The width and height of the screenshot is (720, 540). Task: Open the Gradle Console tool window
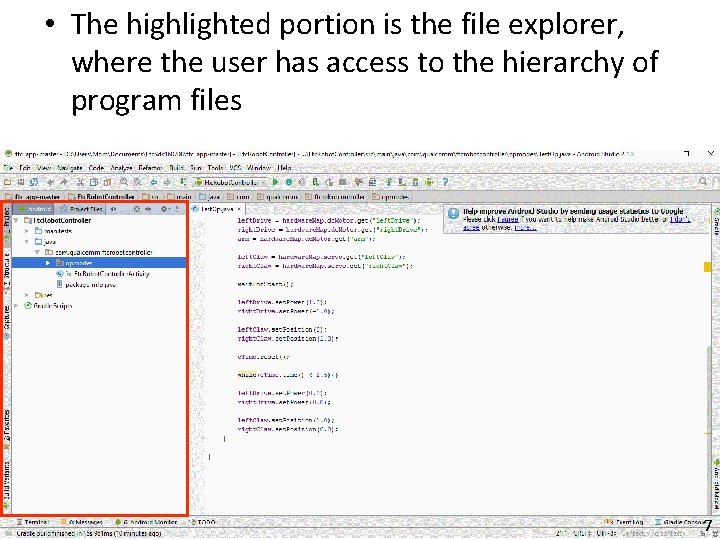679,523
